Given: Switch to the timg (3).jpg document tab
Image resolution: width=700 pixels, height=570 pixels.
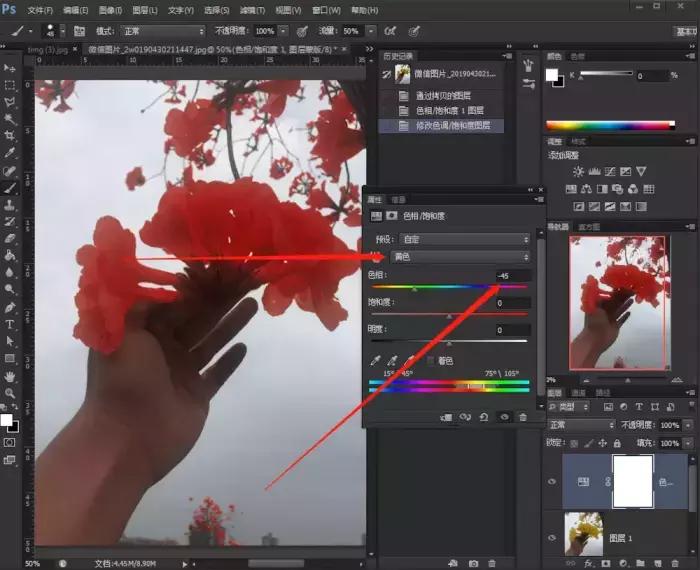Looking at the screenshot, I should coord(48,50).
